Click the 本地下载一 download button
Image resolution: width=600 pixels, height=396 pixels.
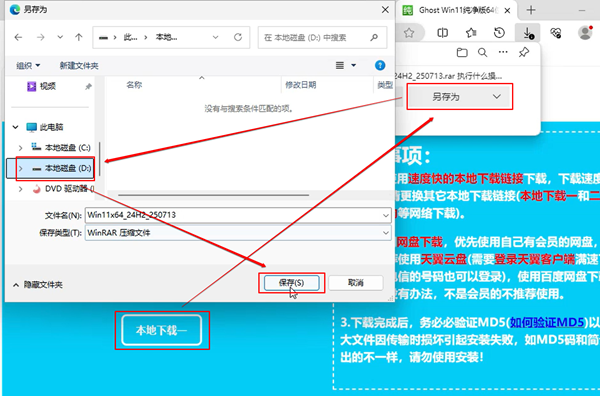coord(162,330)
